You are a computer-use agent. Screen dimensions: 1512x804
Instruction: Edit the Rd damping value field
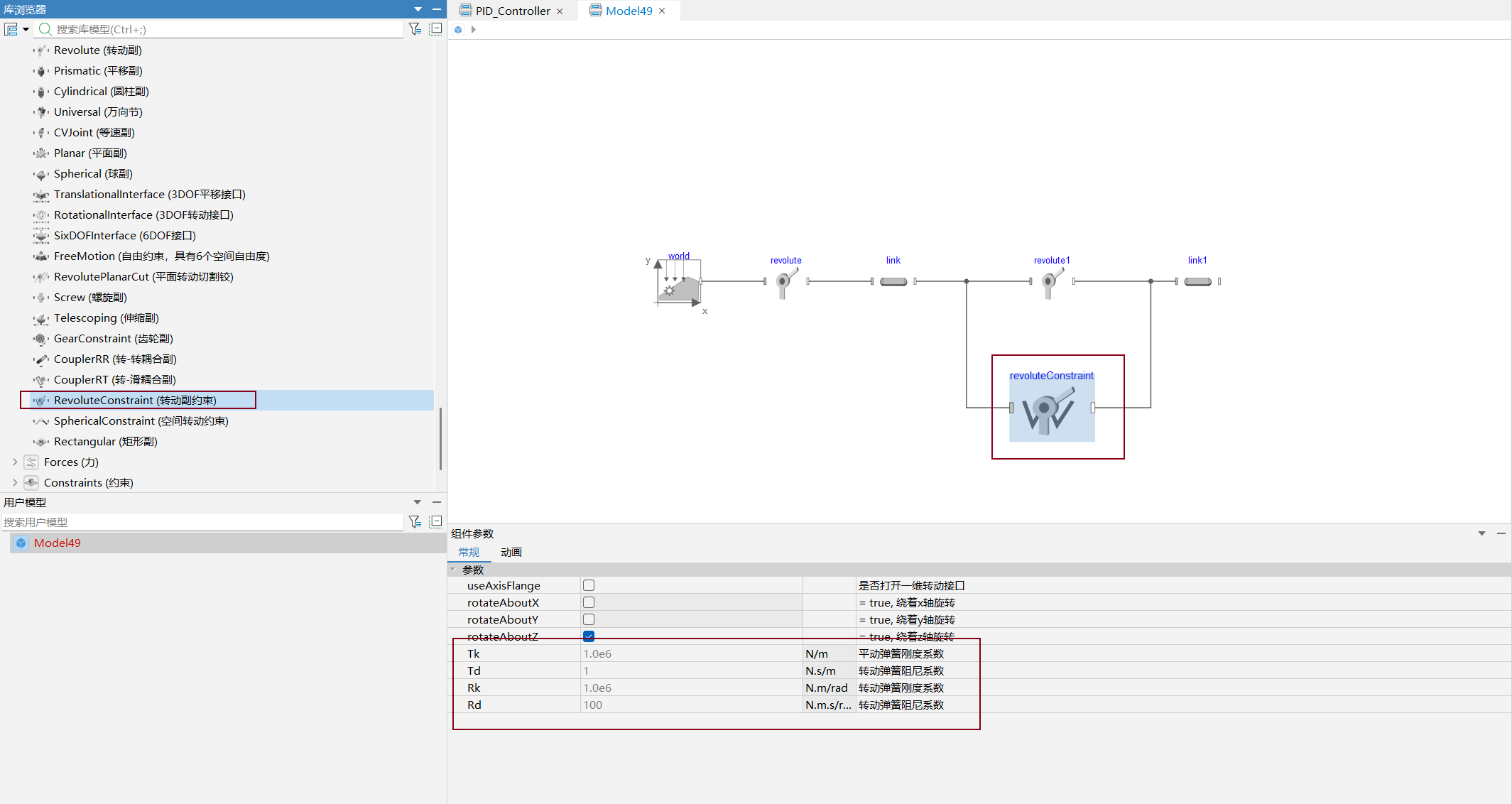pyautogui.click(x=692, y=705)
